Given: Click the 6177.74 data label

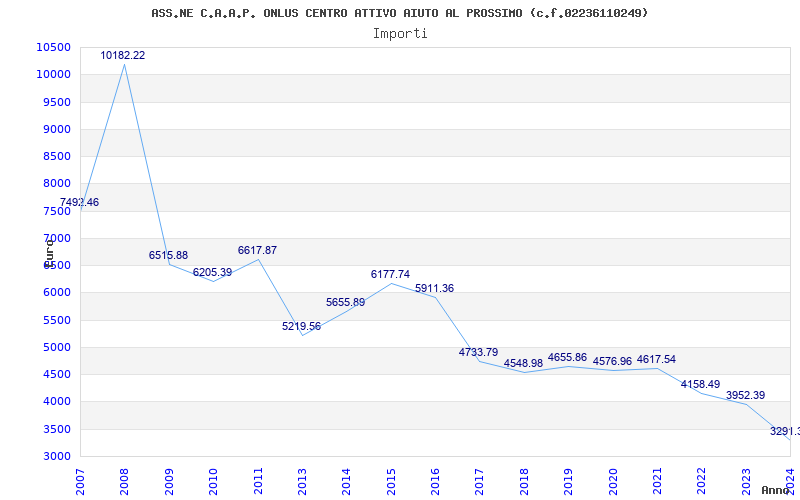Looking at the screenshot, I should (x=390, y=274).
